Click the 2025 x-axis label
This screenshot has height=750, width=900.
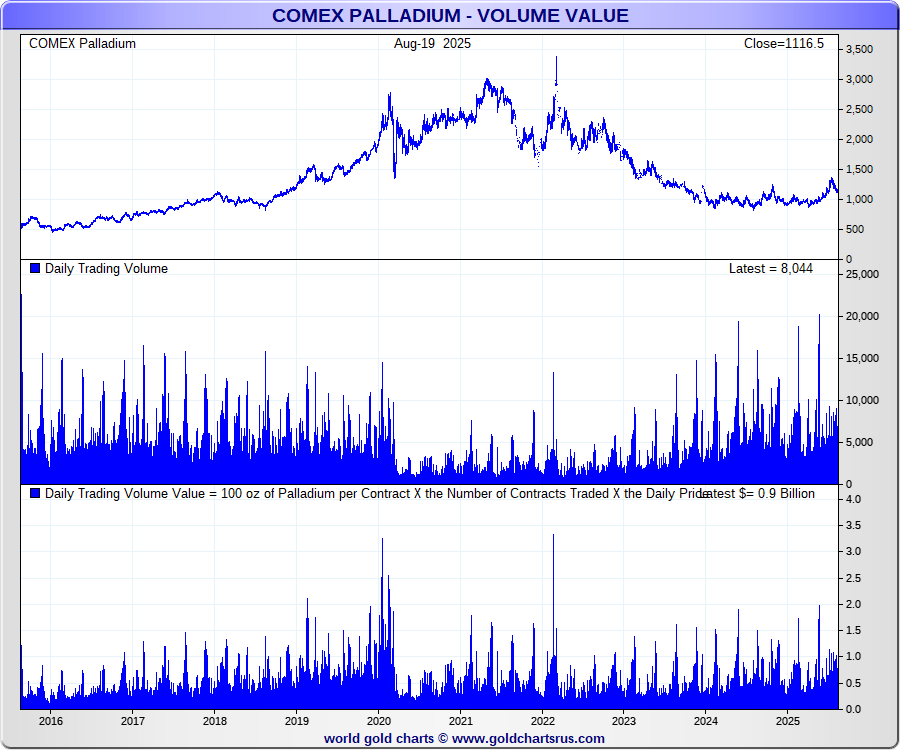pyautogui.click(x=788, y=721)
